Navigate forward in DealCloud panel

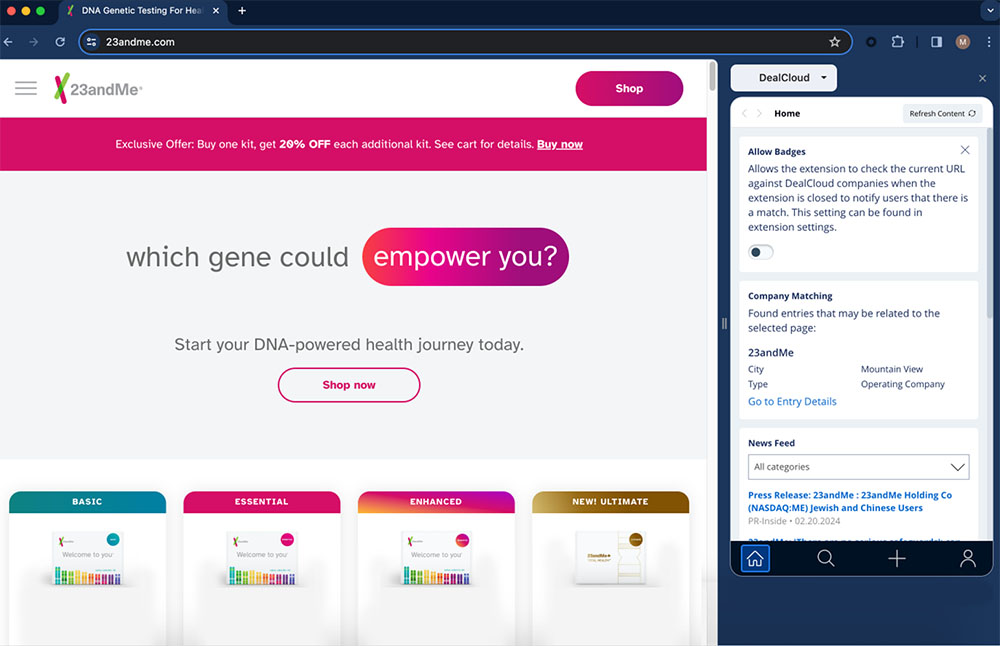(759, 114)
